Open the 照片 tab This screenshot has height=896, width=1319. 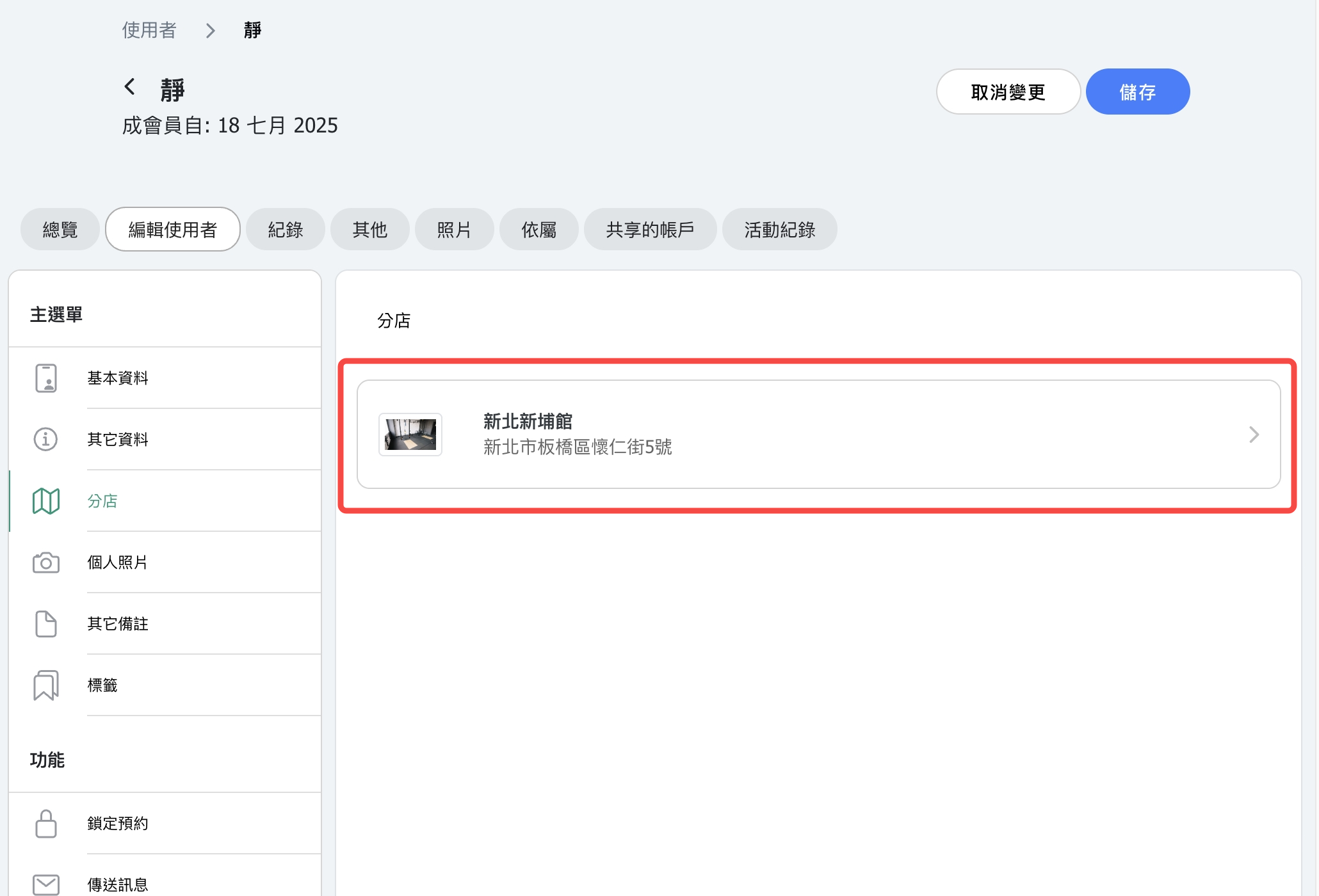point(454,230)
